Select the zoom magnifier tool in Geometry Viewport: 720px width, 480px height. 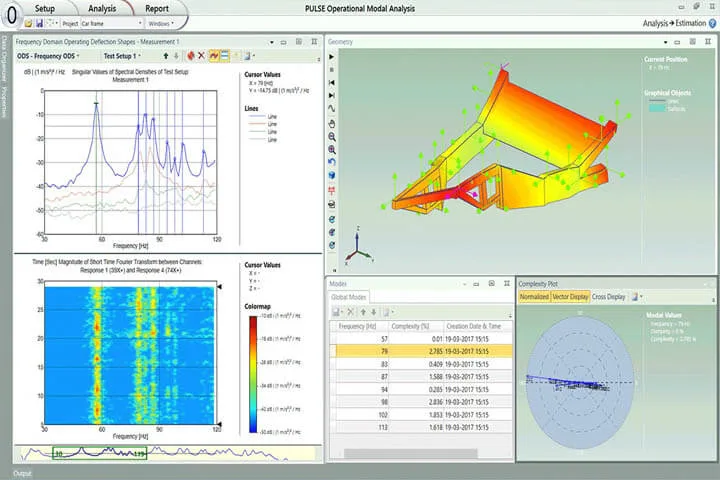[x=332, y=137]
